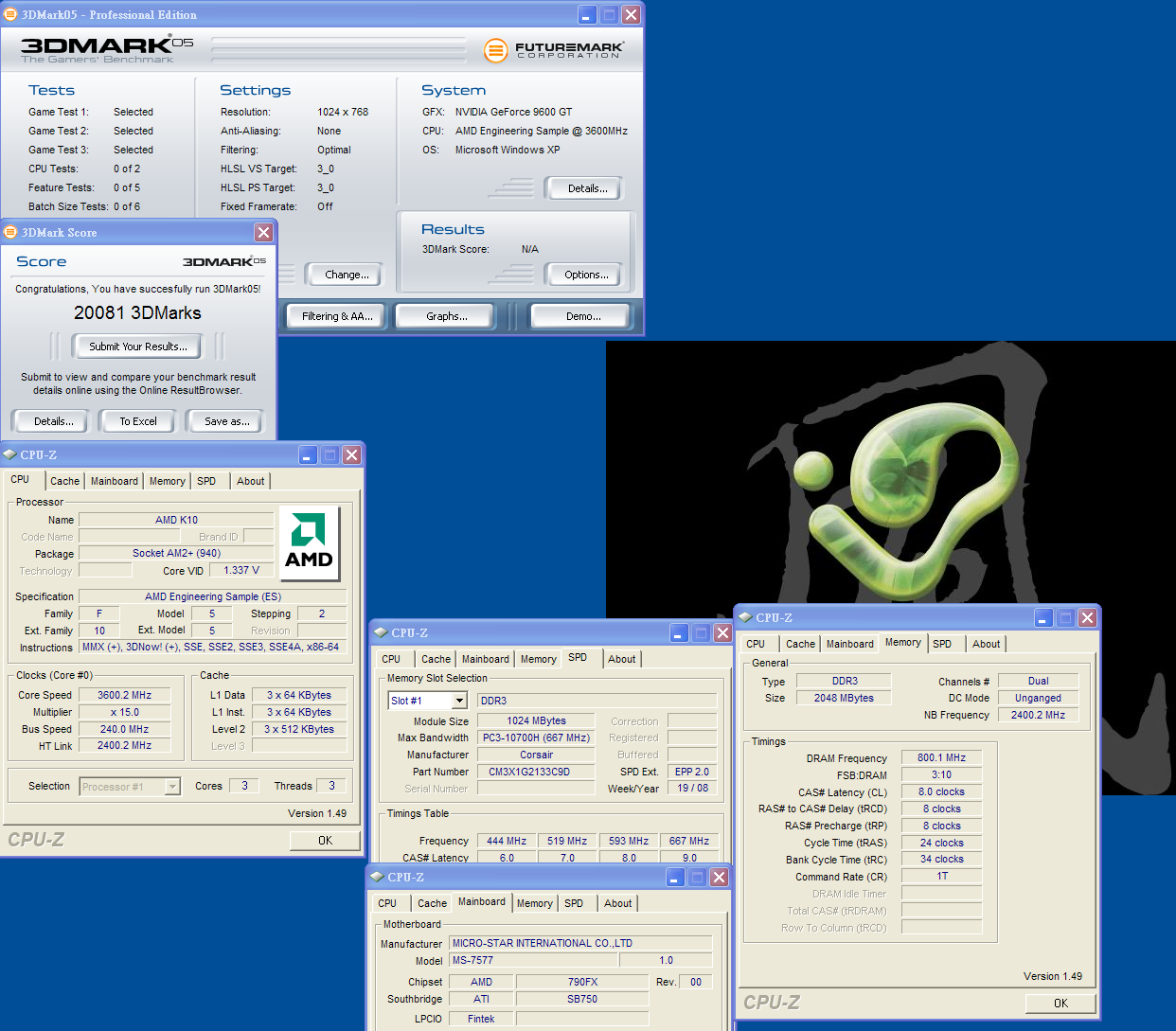The image size is (1176, 1031).
Task: Select the Mainboard tab in SPD window
Action: pyautogui.click(x=485, y=659)
